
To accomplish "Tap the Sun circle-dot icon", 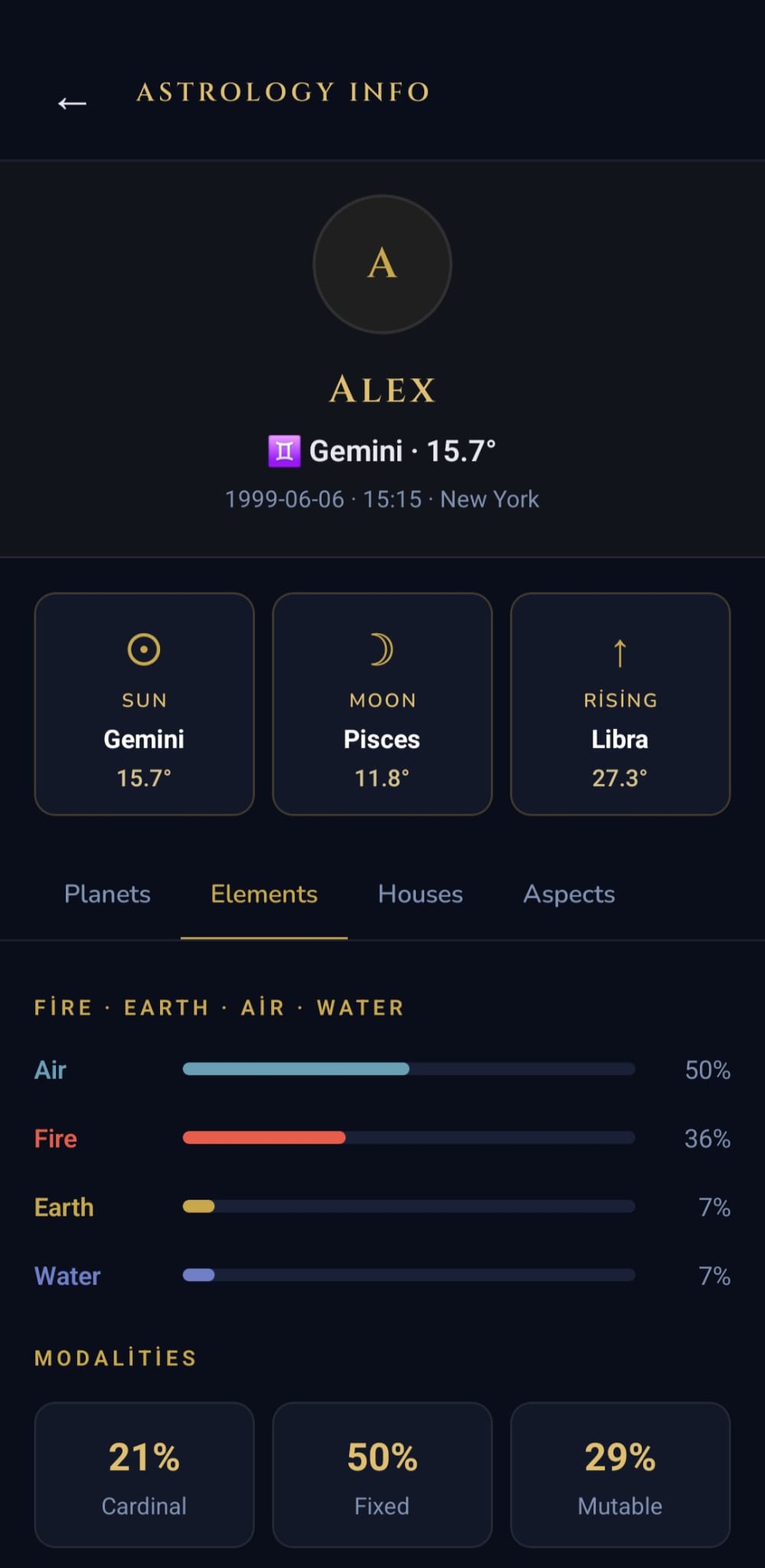I will click(144, 650).
